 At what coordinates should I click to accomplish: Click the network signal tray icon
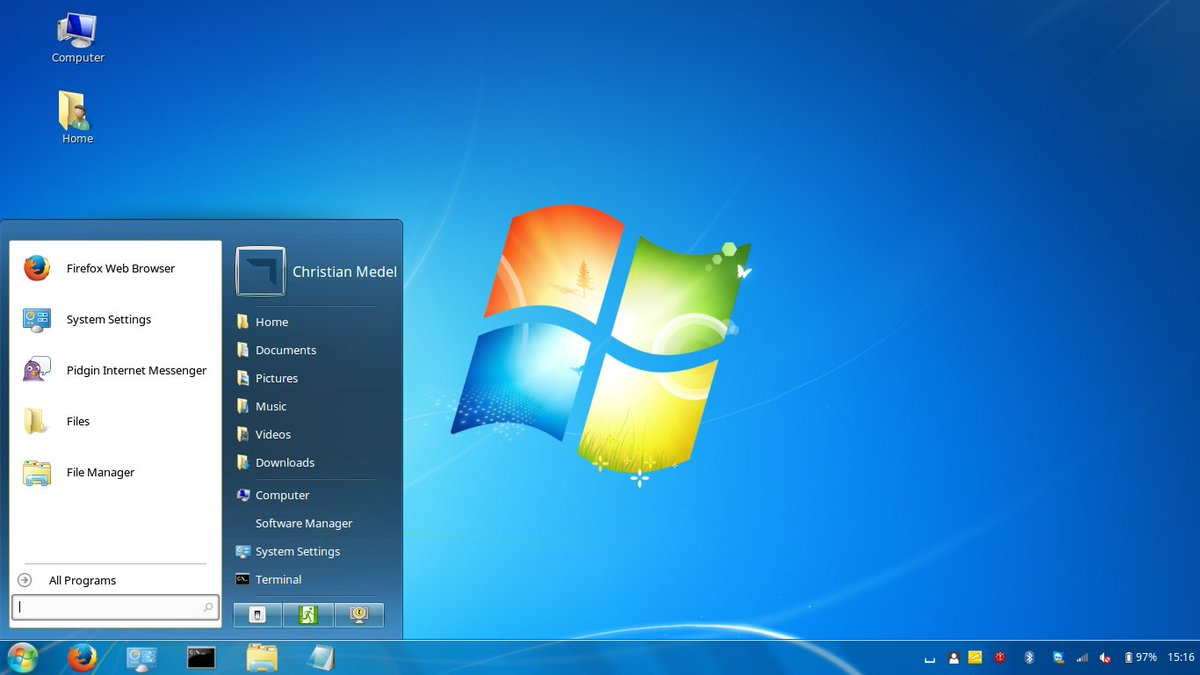(1081, 657)
